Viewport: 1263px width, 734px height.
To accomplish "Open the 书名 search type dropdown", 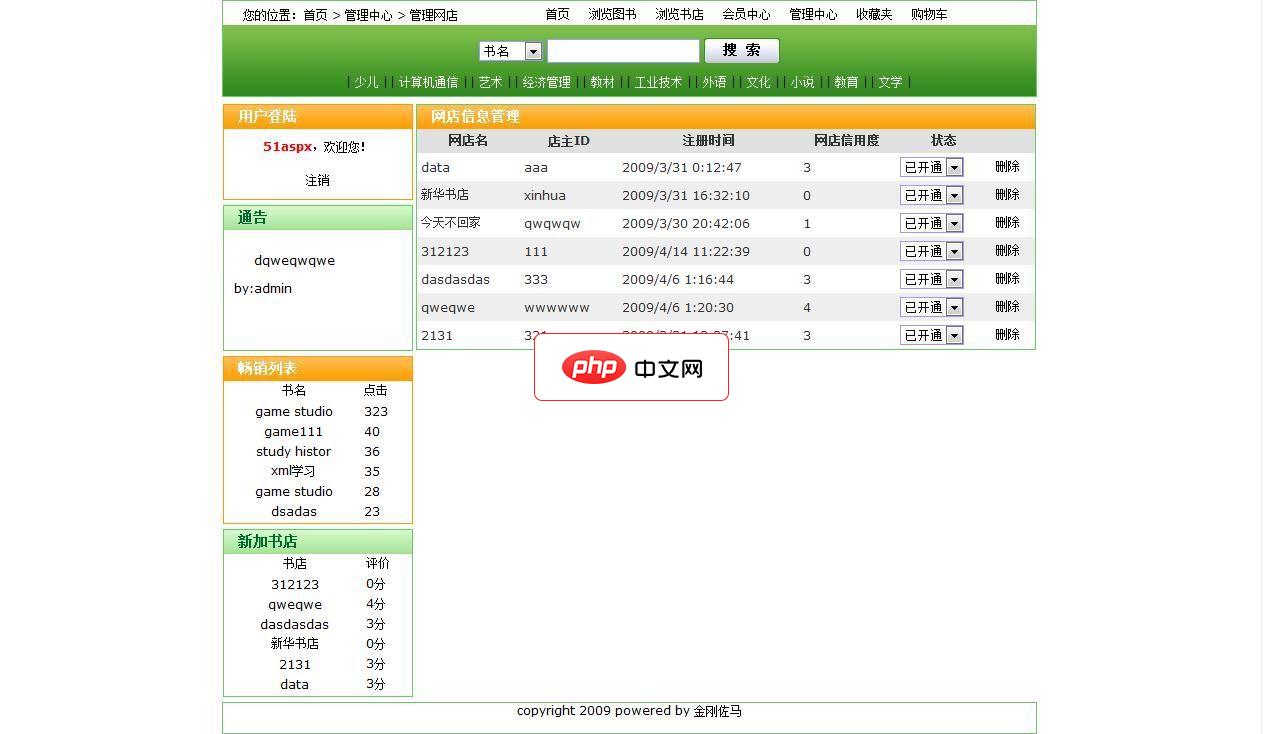I will [x=532, y=50].
